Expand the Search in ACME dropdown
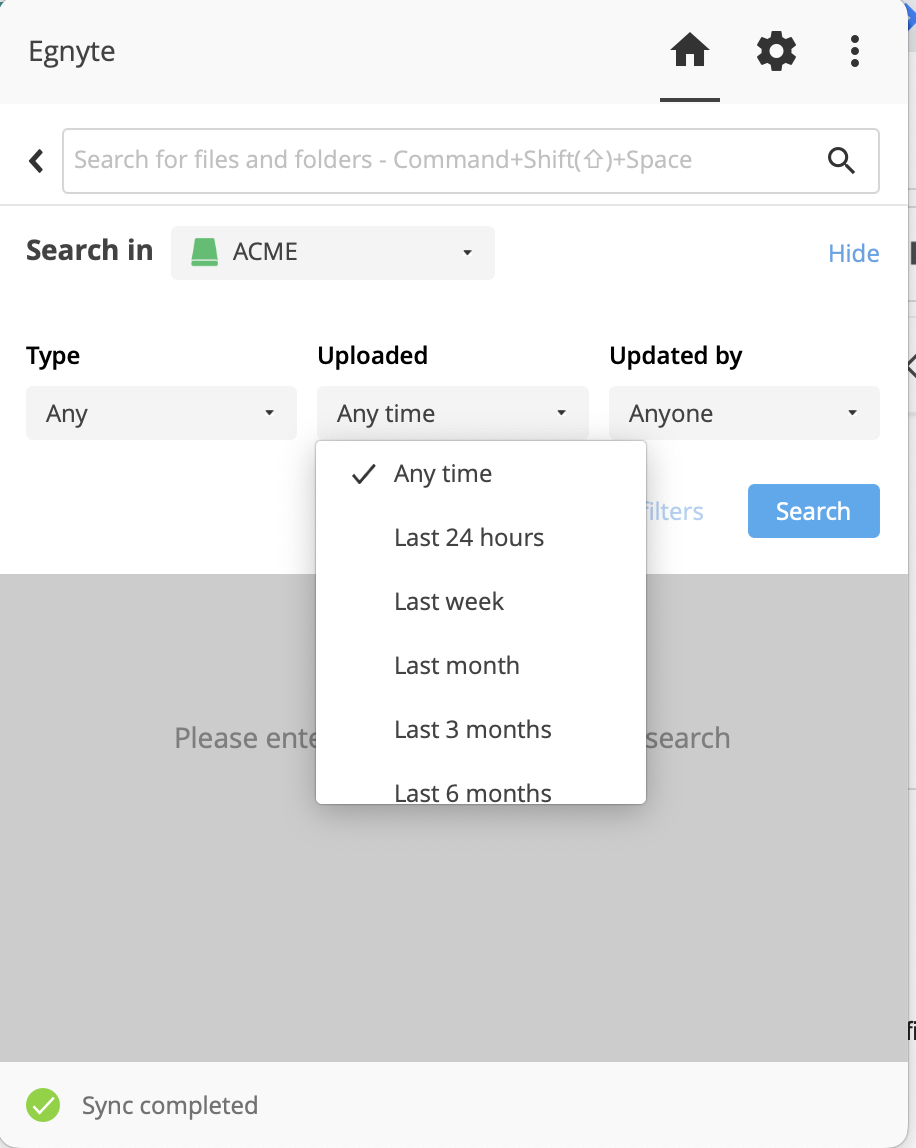This screenshot has height=1148, width=916. (333, 252)
